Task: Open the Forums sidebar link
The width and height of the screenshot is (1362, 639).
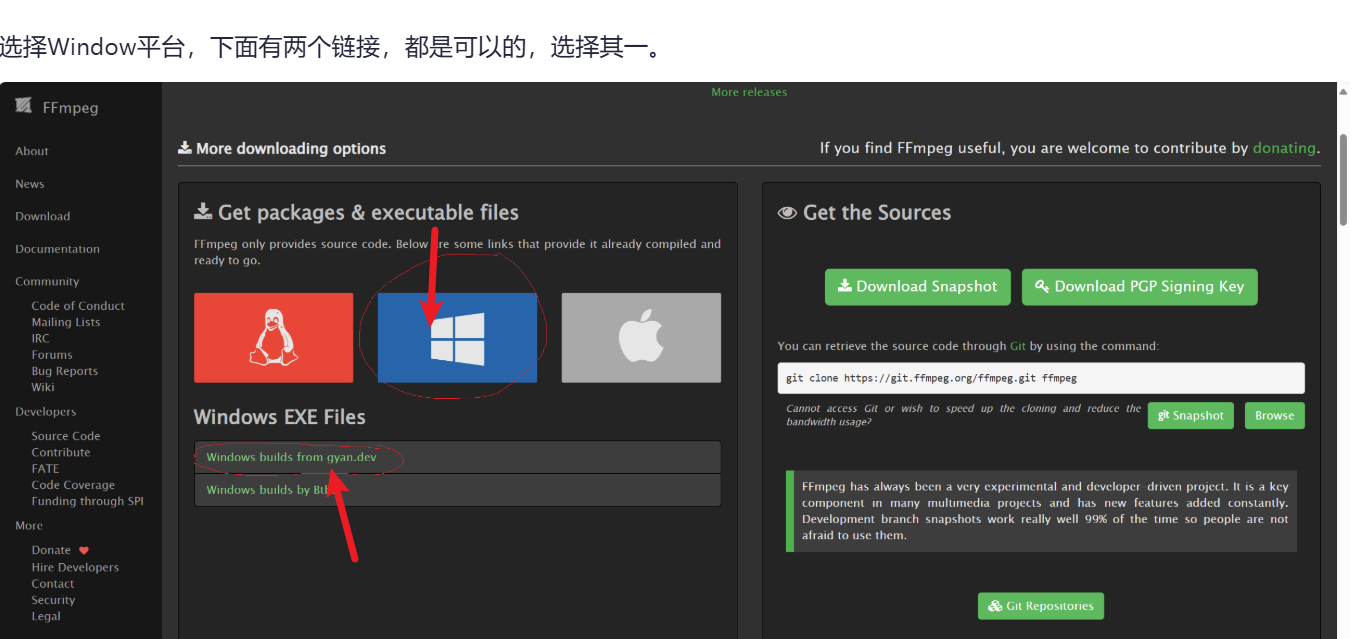Action: pos(52,355)
